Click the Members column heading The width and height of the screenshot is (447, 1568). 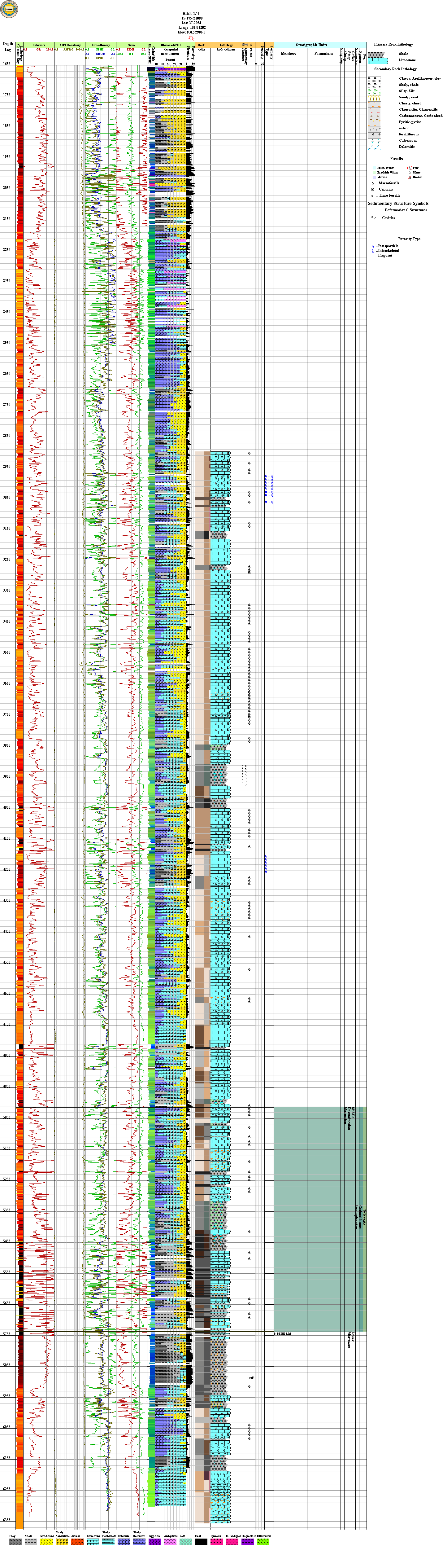tap(288, 54)
